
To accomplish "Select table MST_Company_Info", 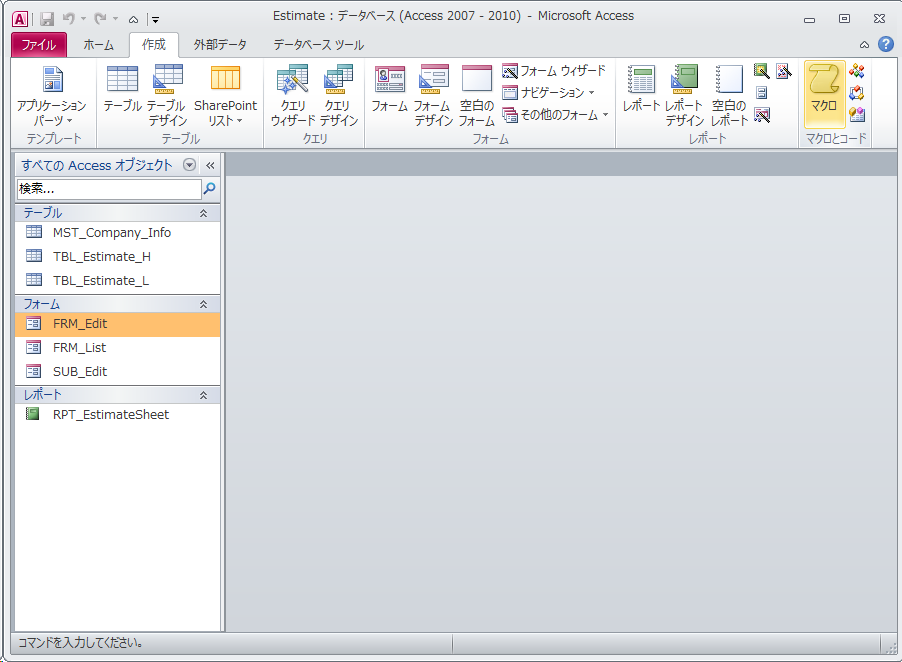I will tap(117, 232).
